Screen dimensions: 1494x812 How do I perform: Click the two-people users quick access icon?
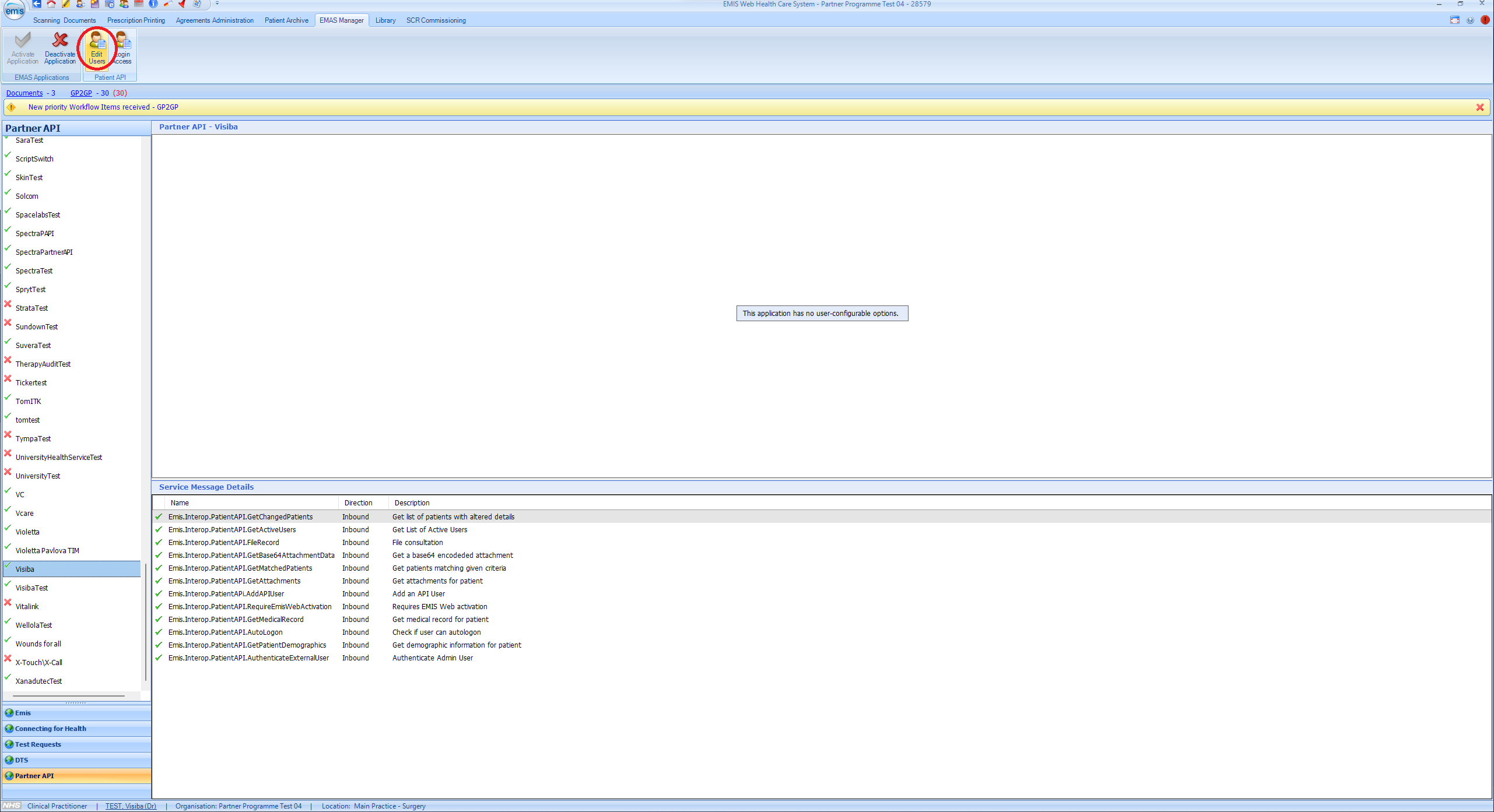[124, 4]
